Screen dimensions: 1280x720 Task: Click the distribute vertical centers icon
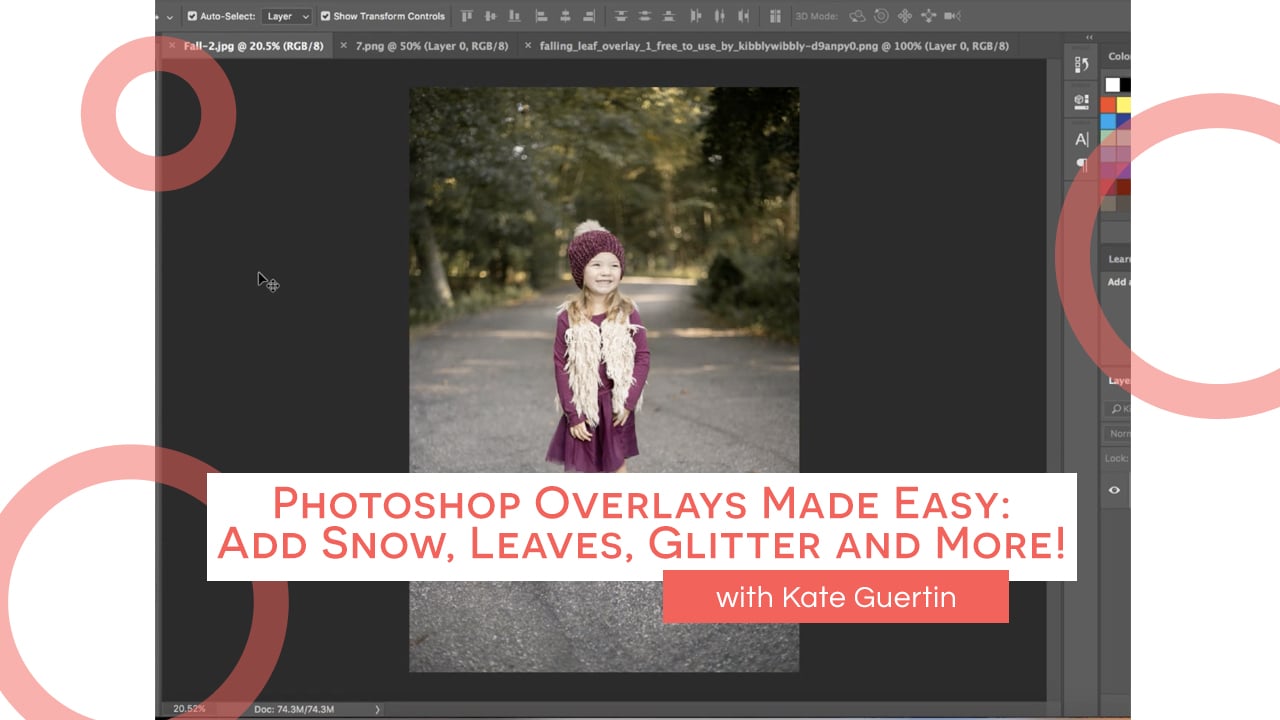pos(644,16)
